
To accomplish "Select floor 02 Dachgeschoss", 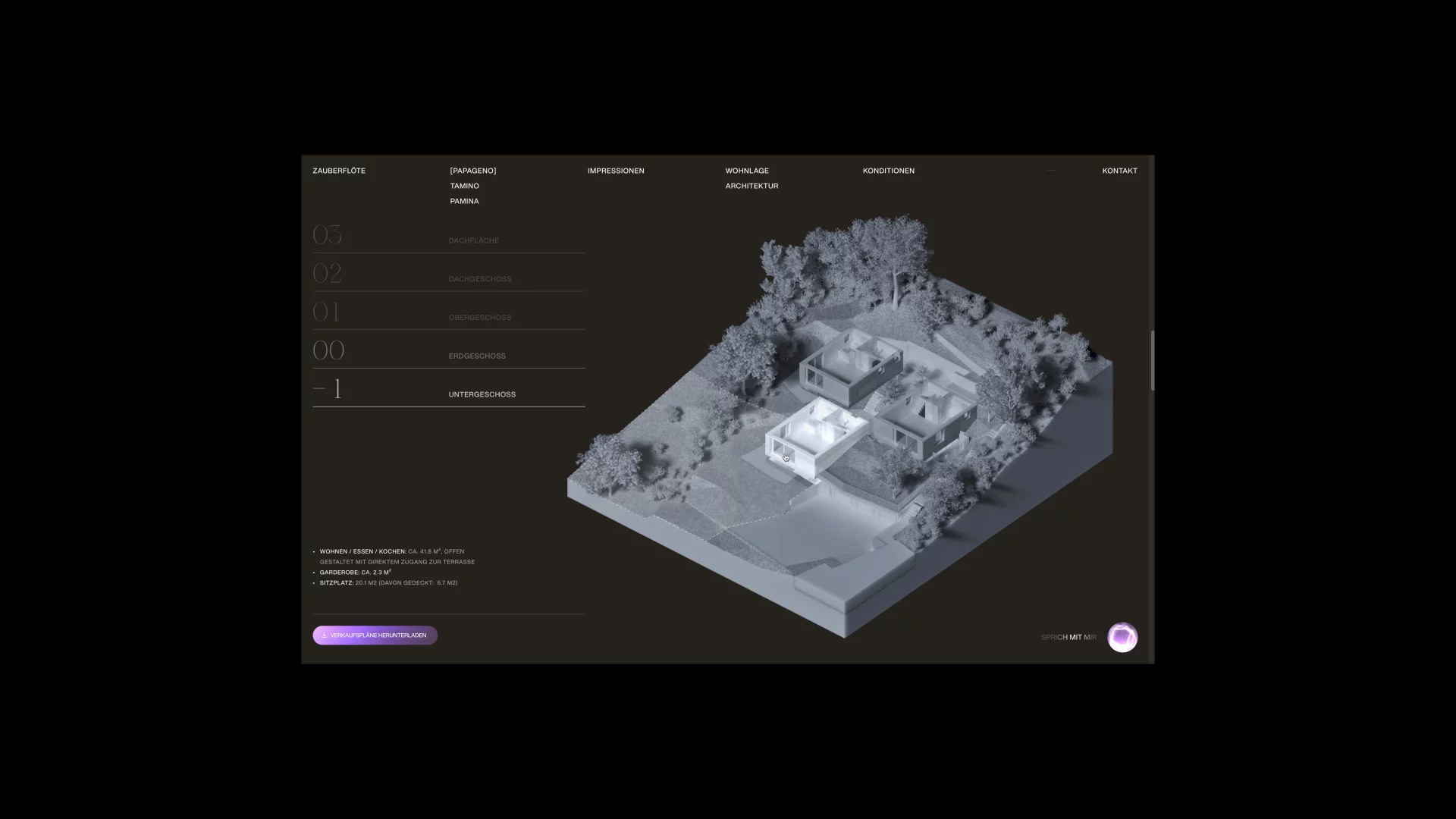I will coord(448,273).
